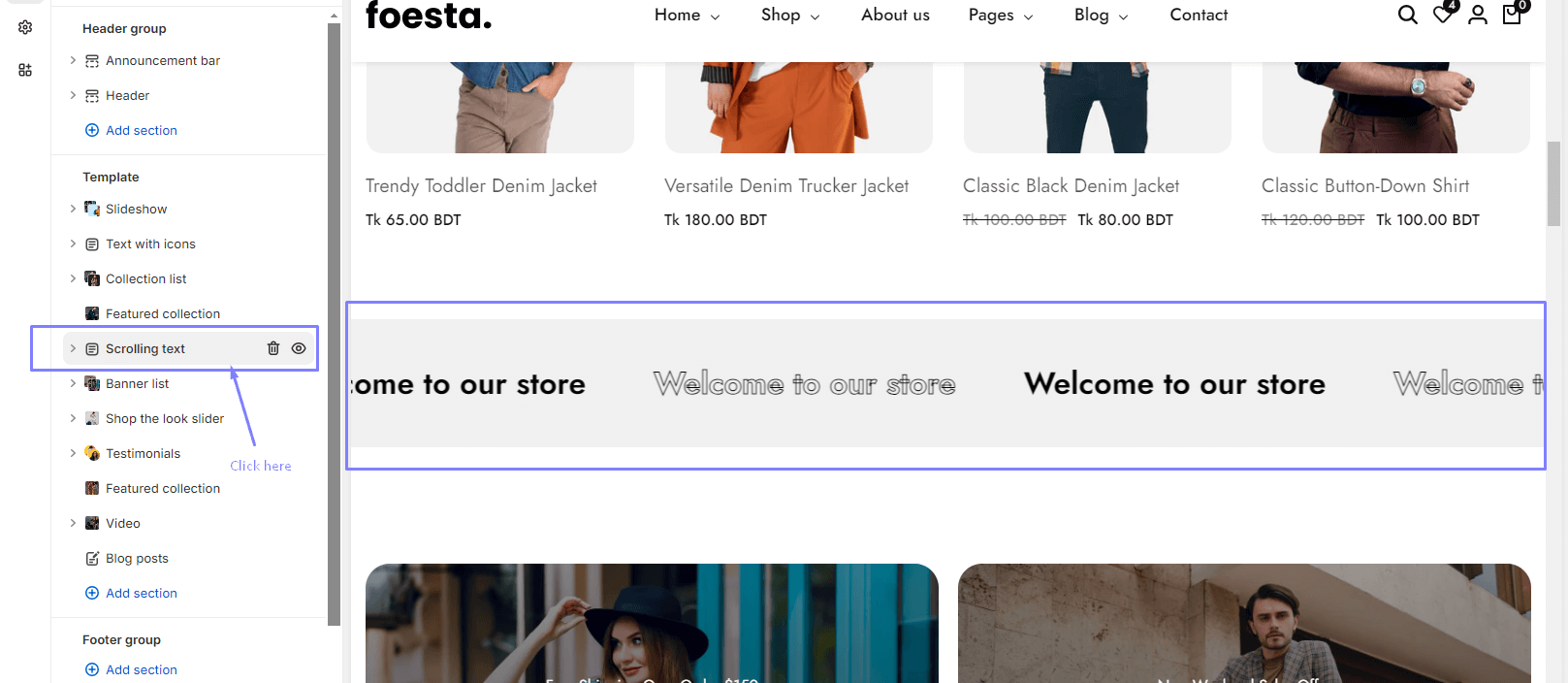Open the account user icon

[x=1477, y=15]
